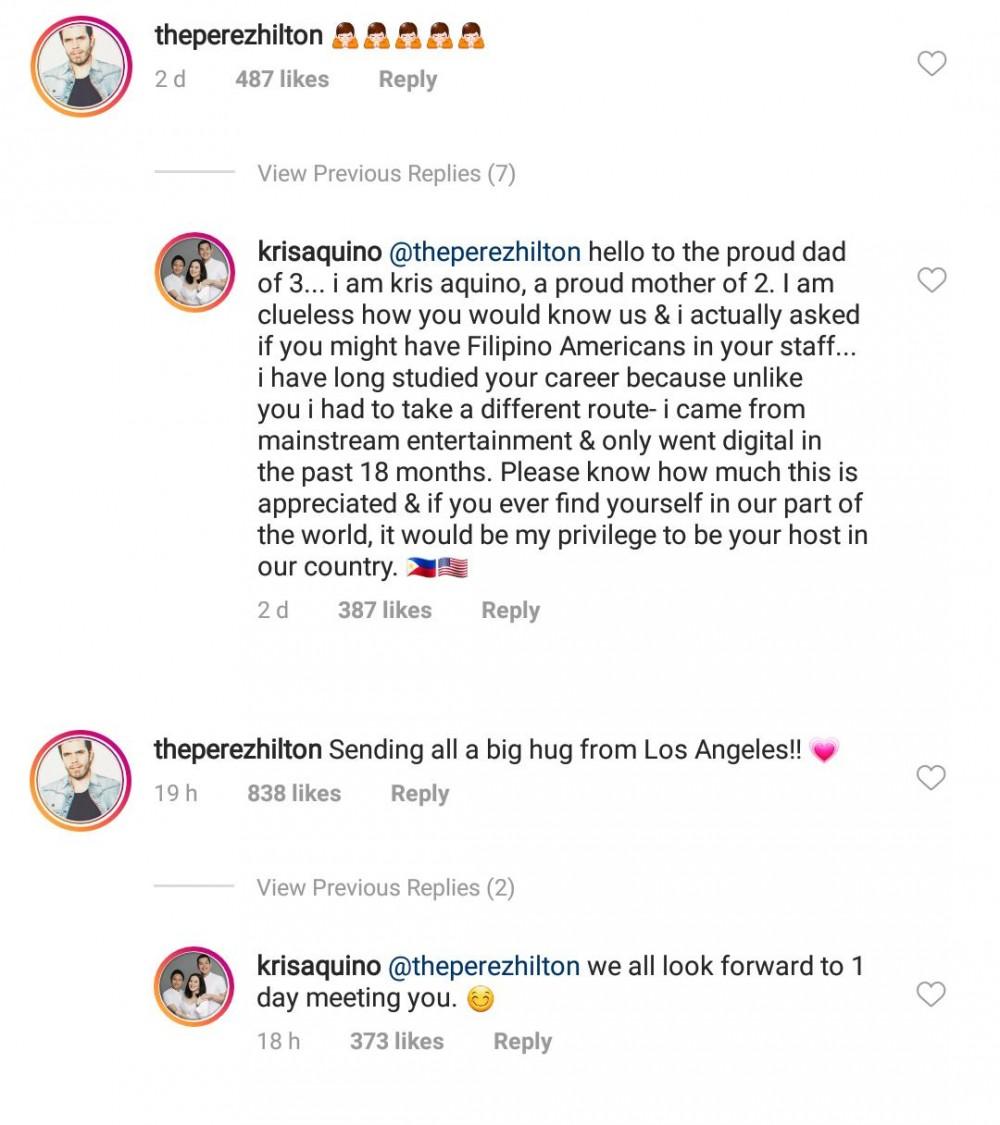Tap heart on 'look forward to 1 day meeting you'

click(x=931, y=994)
